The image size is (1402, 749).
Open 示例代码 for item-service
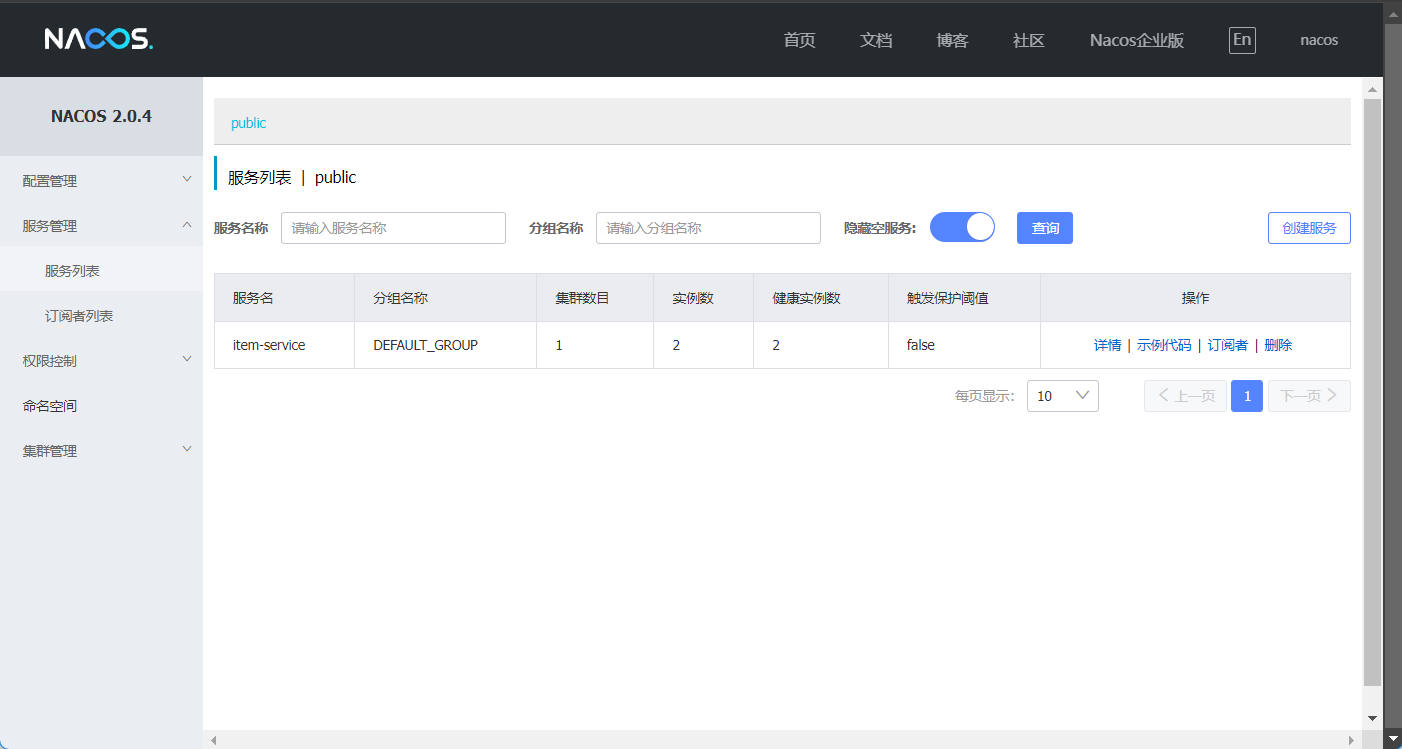click(1164, 345)
